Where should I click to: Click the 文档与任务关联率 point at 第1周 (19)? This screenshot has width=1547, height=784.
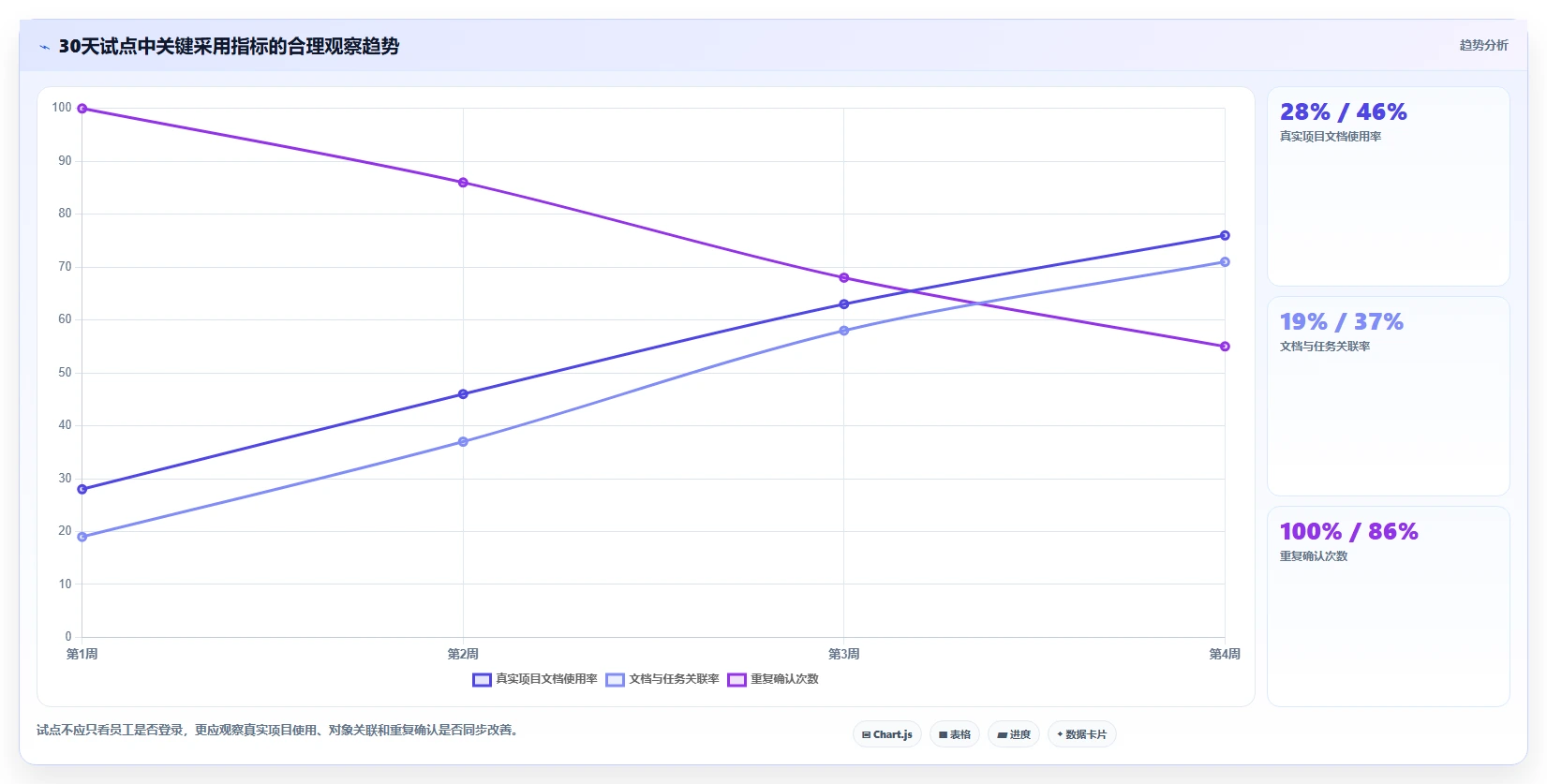coord(82,537)
